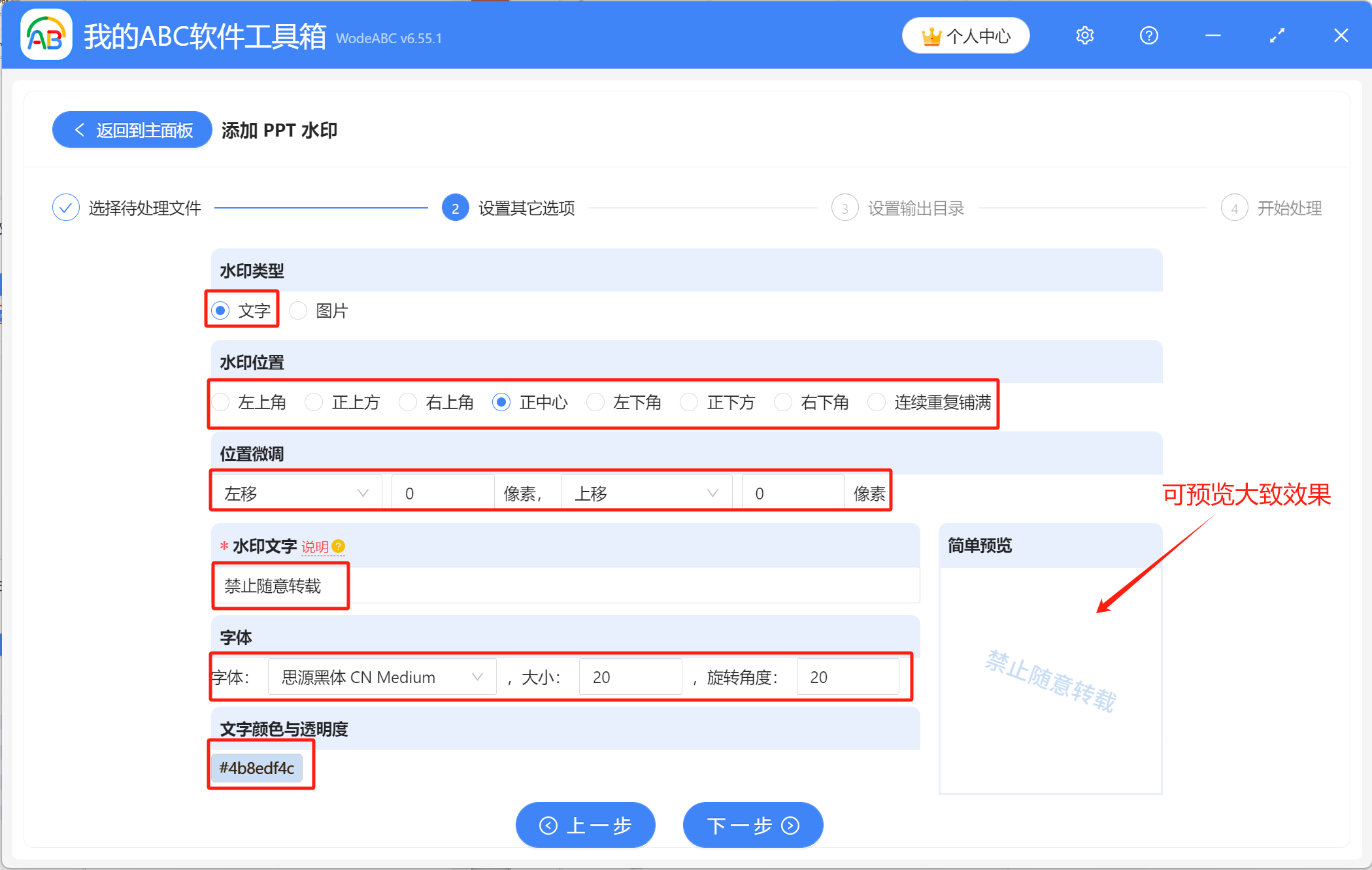
Task: Click the checkmark icon on step 选择待处理文件
Action: point(65,207)
